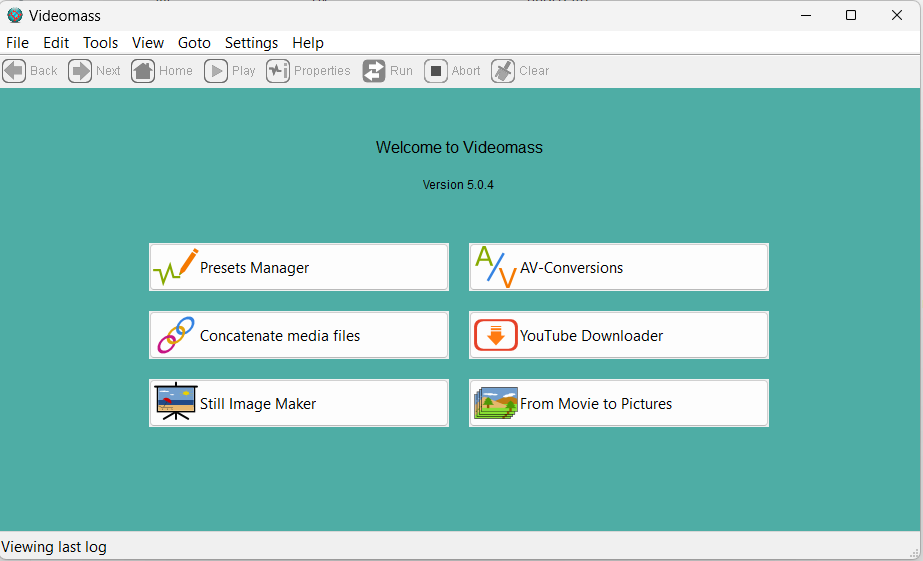Choose From Movie to Pictures
Image resolution: width=923 pixels, height=561 pixels.
tap(619, 403)
